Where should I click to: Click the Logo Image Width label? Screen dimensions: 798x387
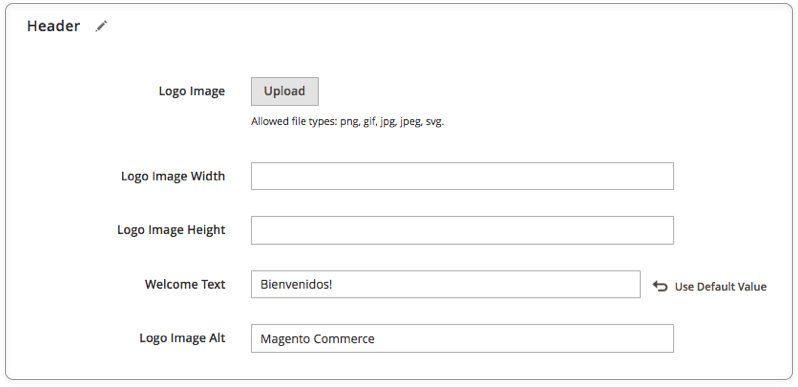click(x=173, y=176)
